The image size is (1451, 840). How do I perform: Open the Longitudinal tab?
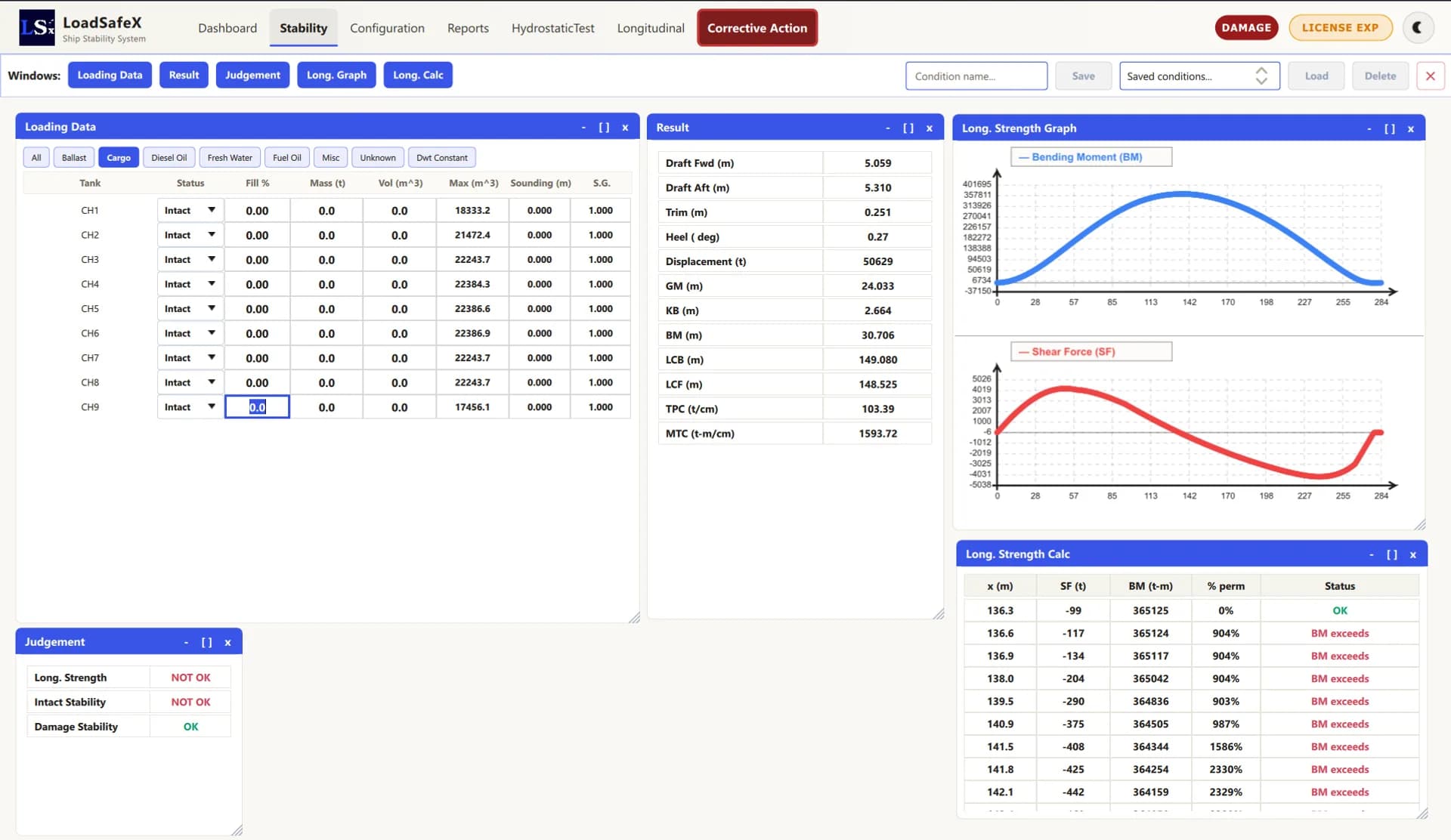click(x=651, y=28)
